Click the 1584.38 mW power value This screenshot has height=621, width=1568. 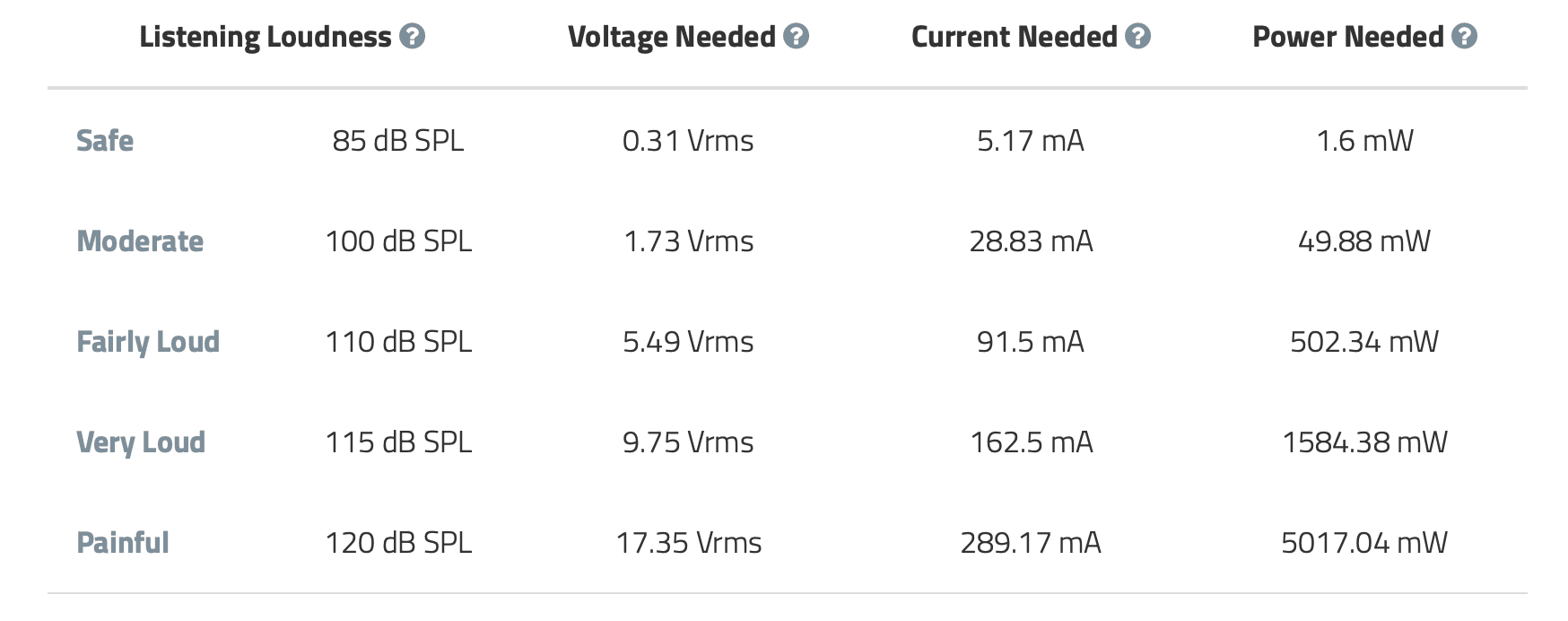click(1364, 442)
